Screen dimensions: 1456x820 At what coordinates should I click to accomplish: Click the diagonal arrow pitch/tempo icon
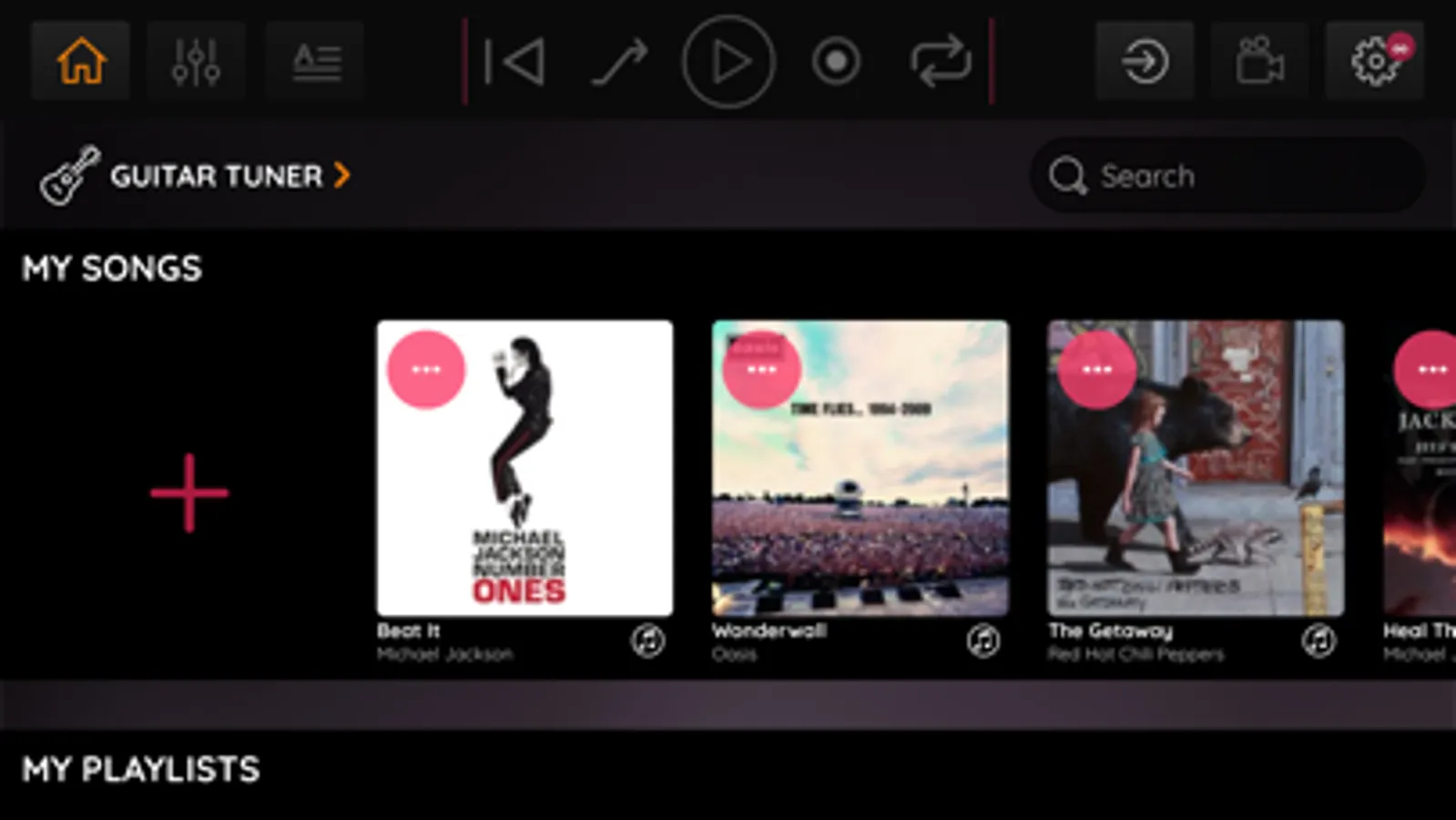[x=620, y=62]
